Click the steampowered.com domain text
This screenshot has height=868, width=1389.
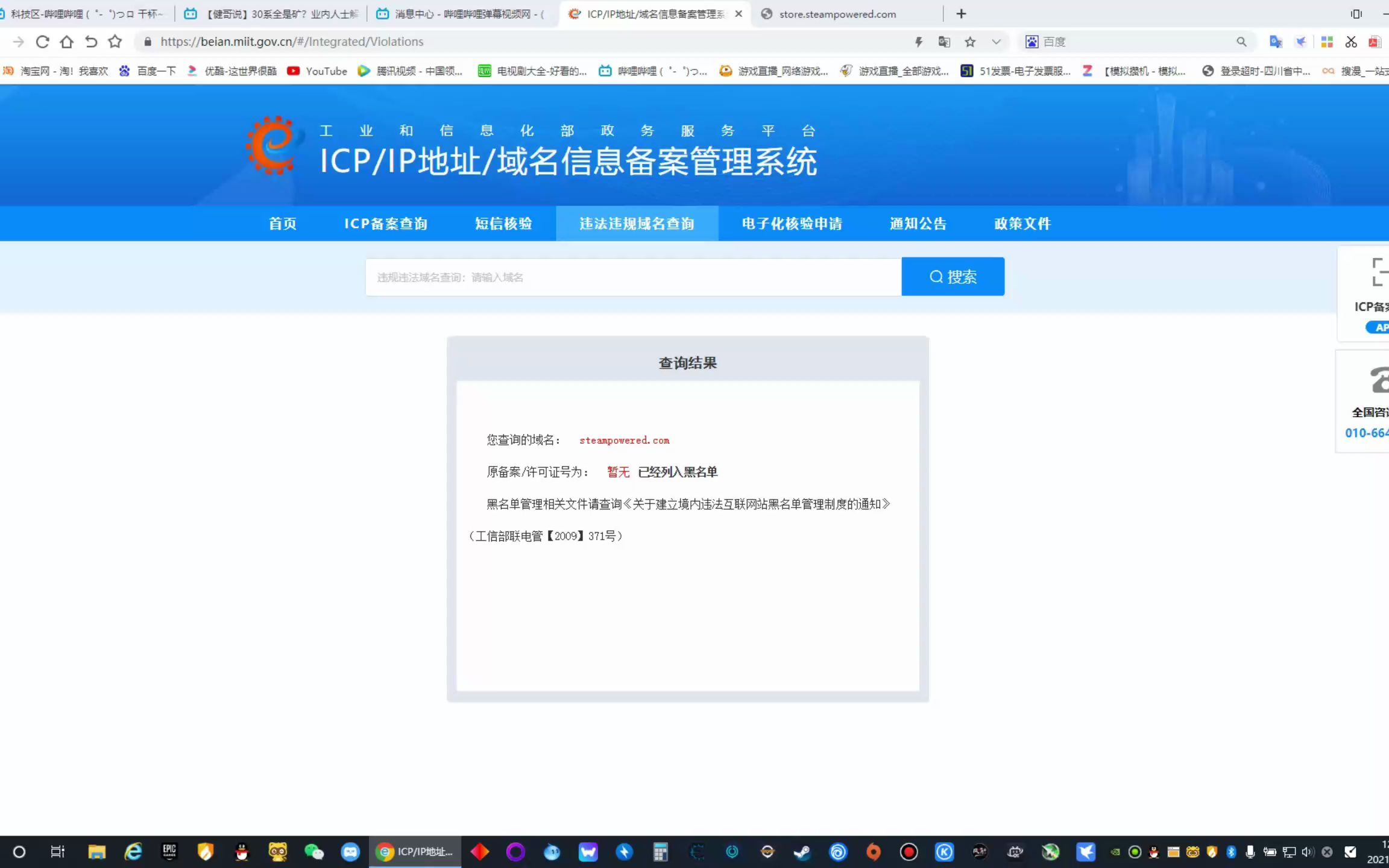tap(625, 441)
